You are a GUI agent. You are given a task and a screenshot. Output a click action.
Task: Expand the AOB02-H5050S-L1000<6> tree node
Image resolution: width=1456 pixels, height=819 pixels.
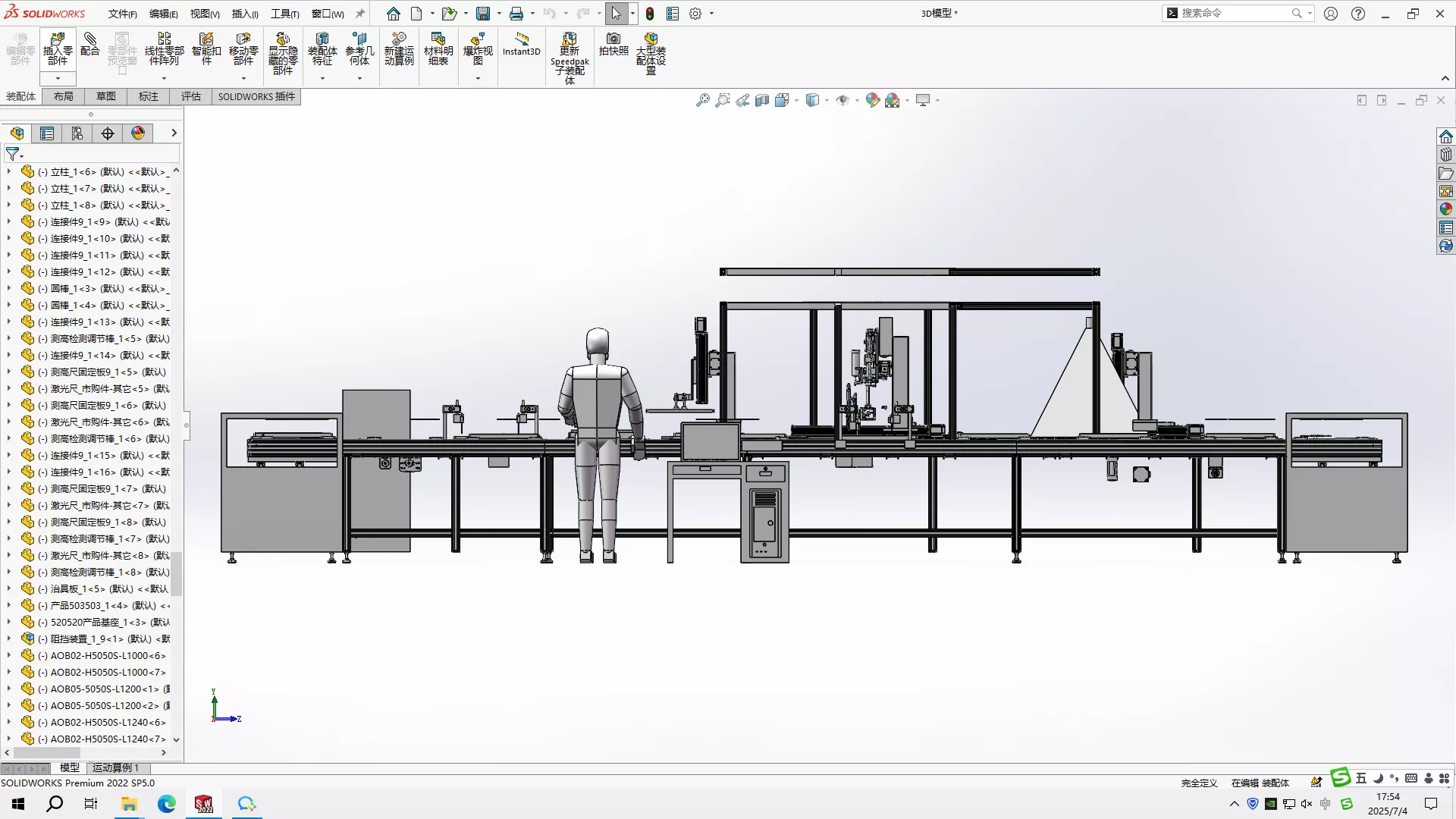[x=9, y=655]
